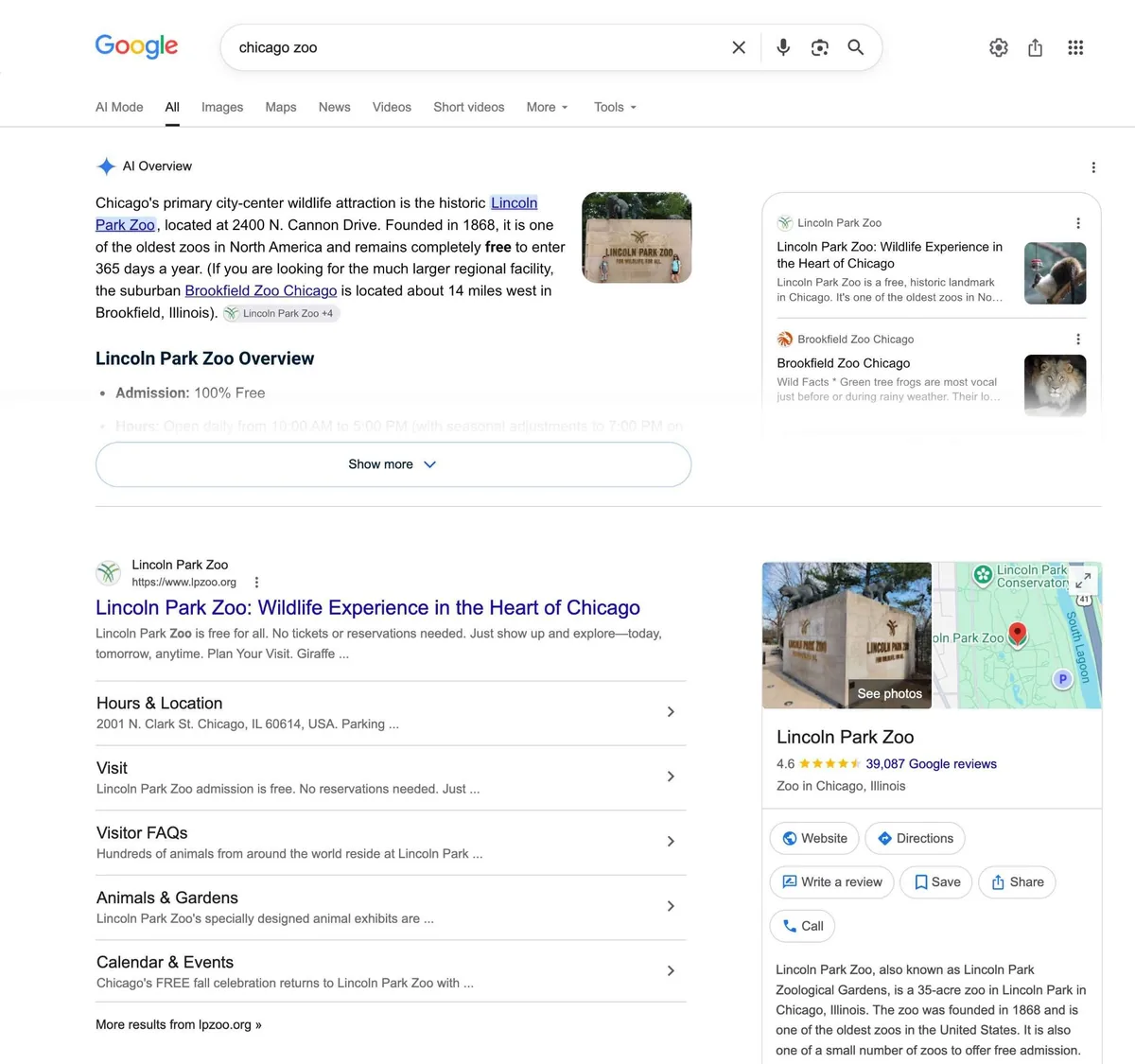Open Lincoln Park Zoo source card title
Image resolution: width=1135 pixels, height=1064 pixels.
click(x=890, y=255)
